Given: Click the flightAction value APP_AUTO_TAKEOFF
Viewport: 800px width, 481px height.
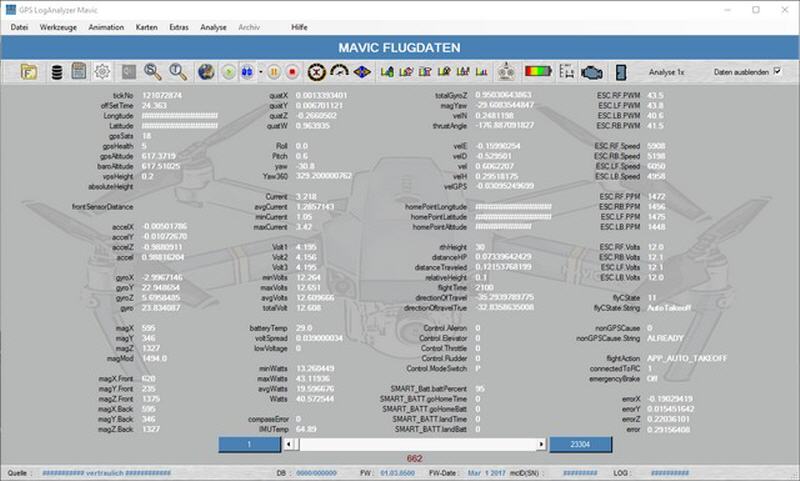Looking at the screenshot, I should point(687,359).
